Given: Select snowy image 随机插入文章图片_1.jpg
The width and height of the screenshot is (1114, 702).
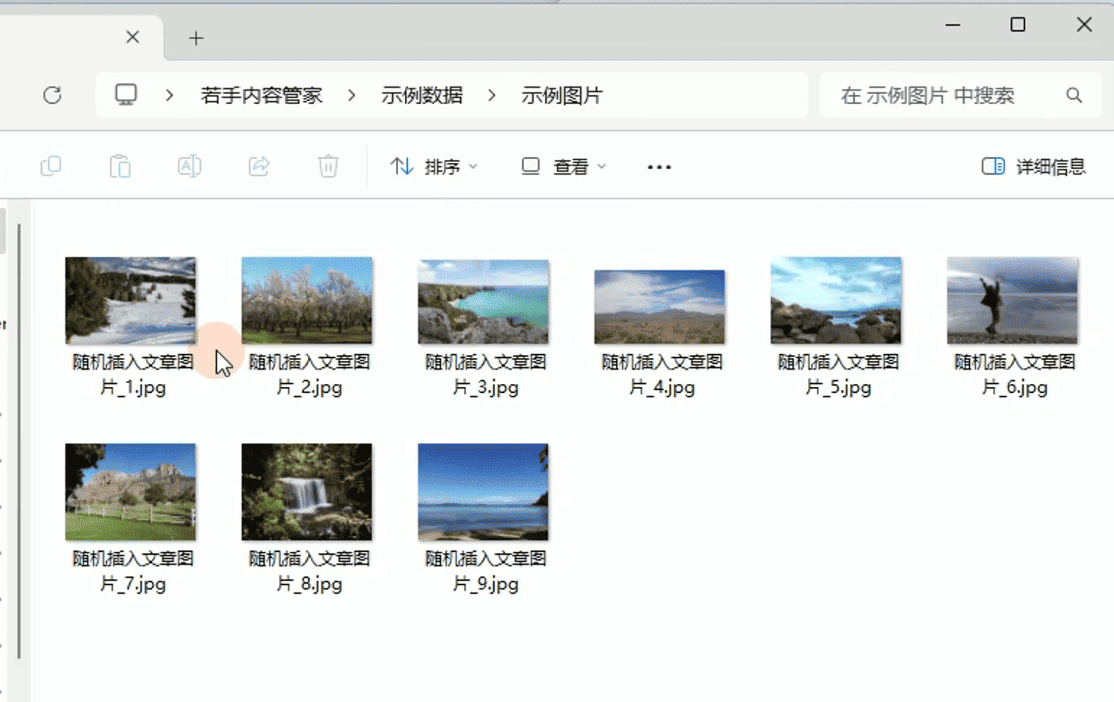Looking at the screenshot, I should coord(131,301).
